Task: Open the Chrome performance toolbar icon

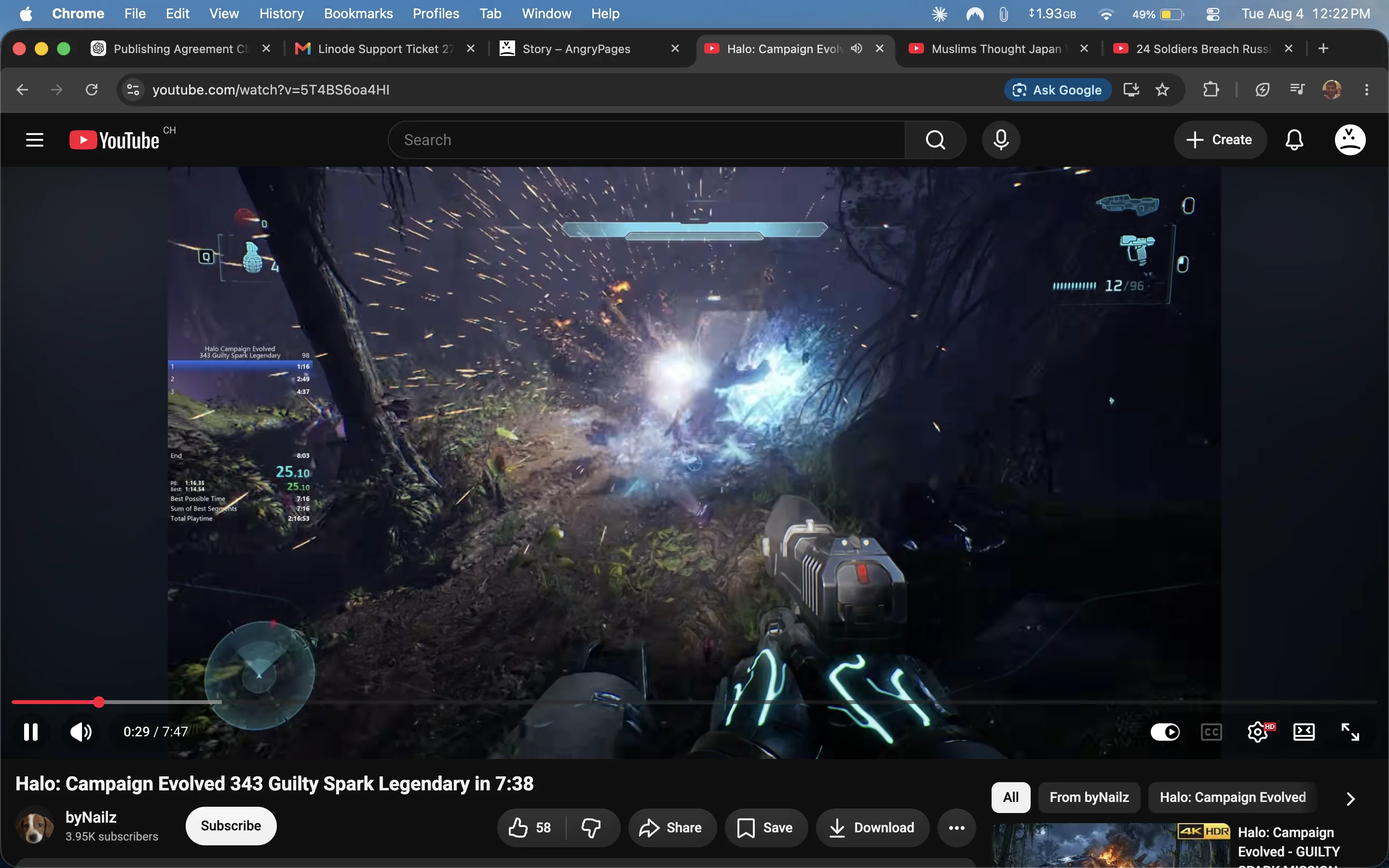Action: [1262, 90]
